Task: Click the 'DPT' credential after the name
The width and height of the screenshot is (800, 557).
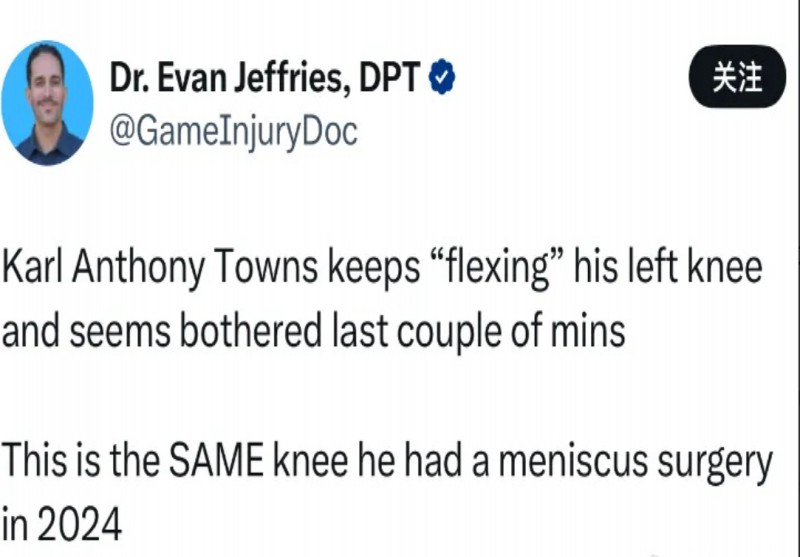Action: click(x=390, y=77)
